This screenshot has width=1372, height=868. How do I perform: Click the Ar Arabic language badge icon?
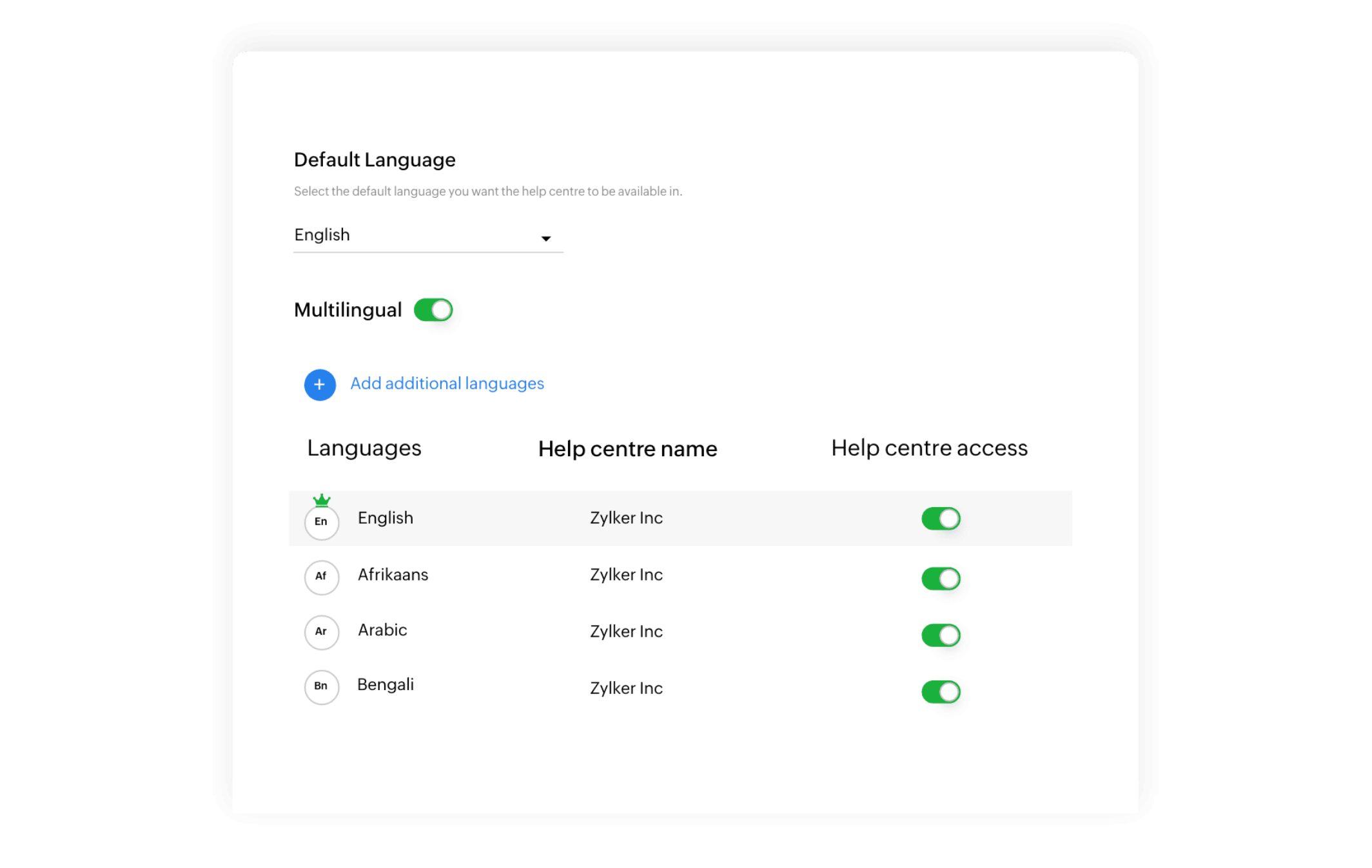pos(321,633)
